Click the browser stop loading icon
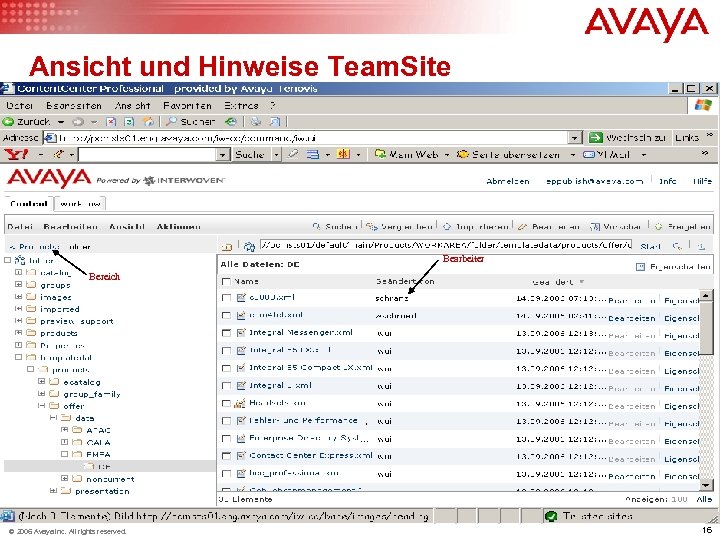 [x=111, y=122]
